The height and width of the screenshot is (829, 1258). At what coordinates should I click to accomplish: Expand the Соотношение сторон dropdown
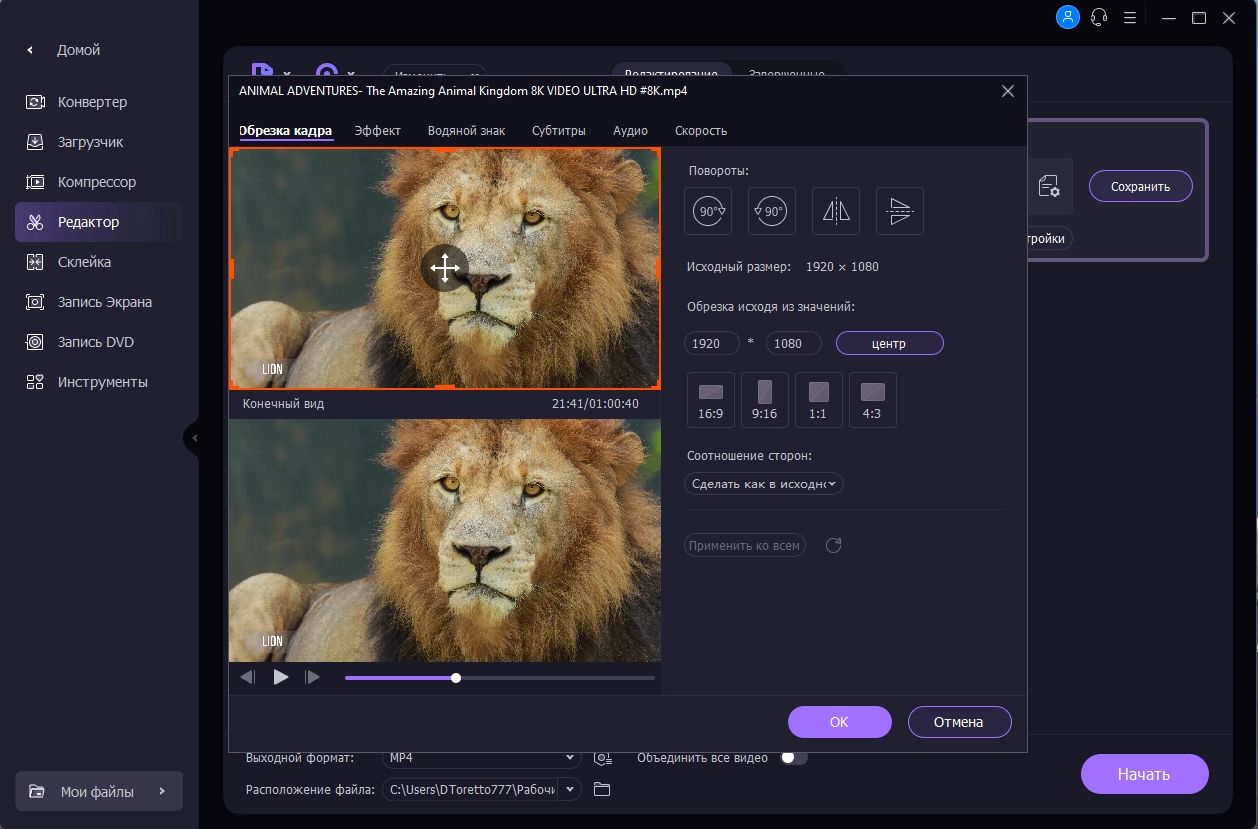pos(765,484)
